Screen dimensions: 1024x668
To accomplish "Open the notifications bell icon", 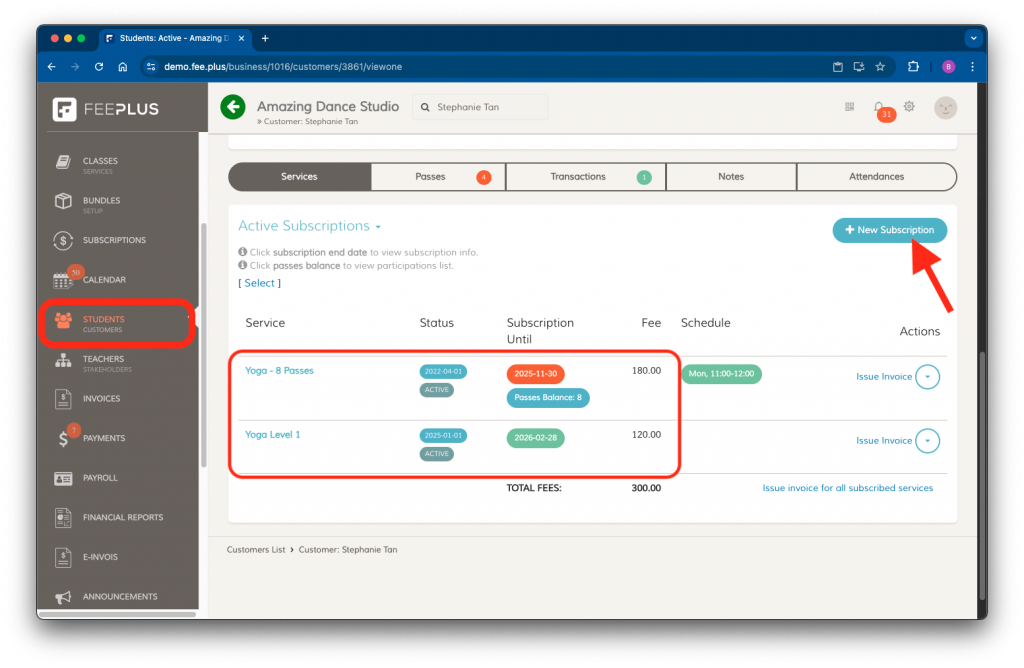I will click(x=879, y=106).
